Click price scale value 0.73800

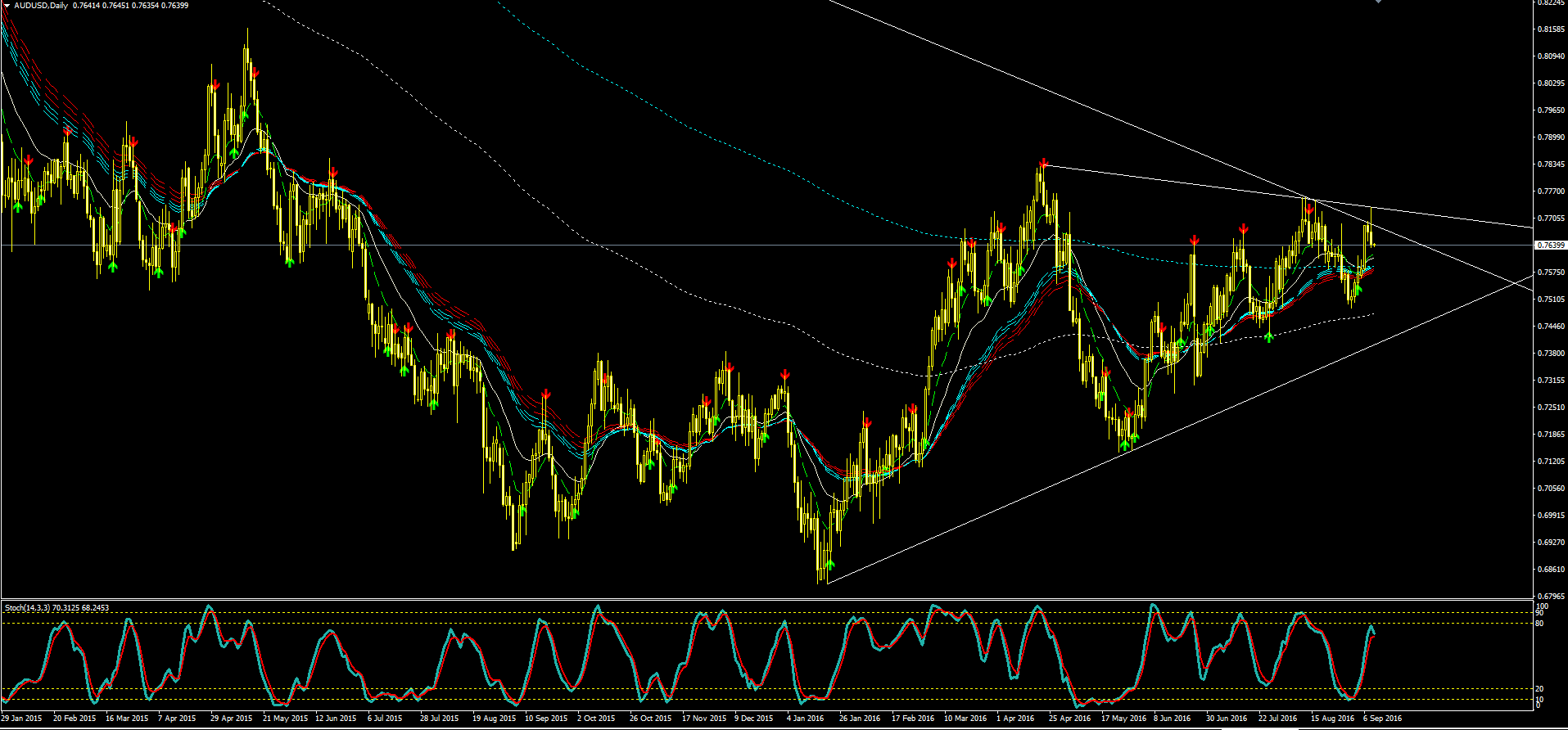[x=1551, y=354]
